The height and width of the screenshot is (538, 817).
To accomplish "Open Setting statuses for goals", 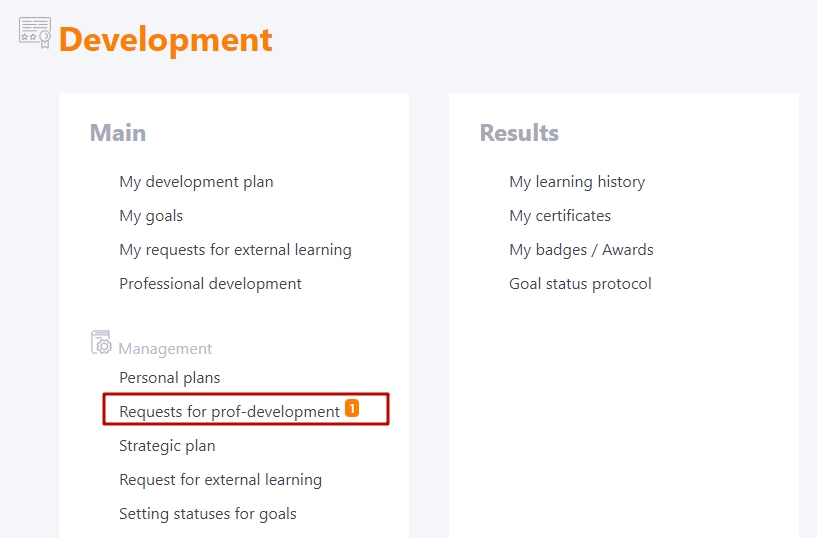I will point(208,514).
